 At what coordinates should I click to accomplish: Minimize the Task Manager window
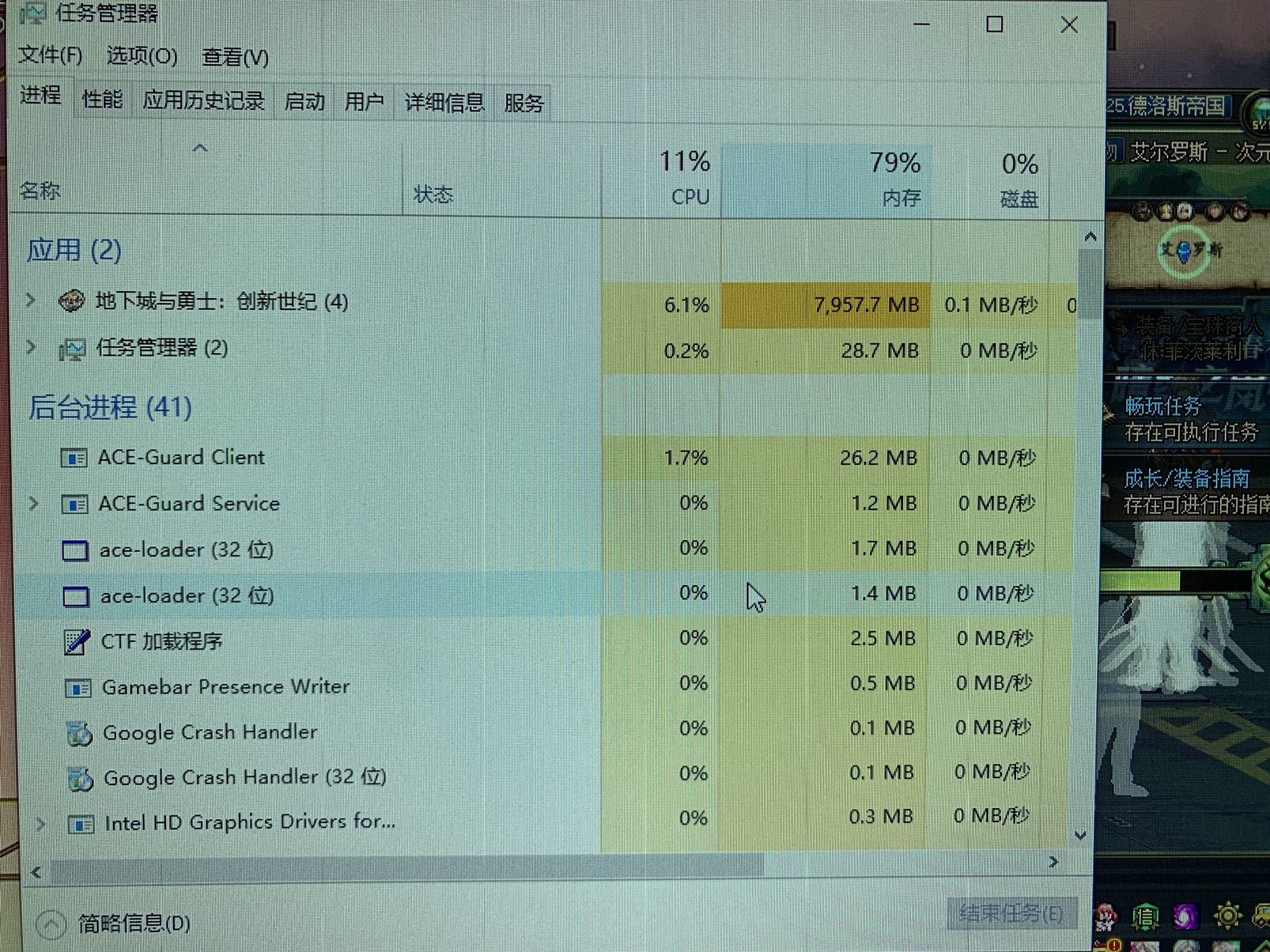coord(921,24)
